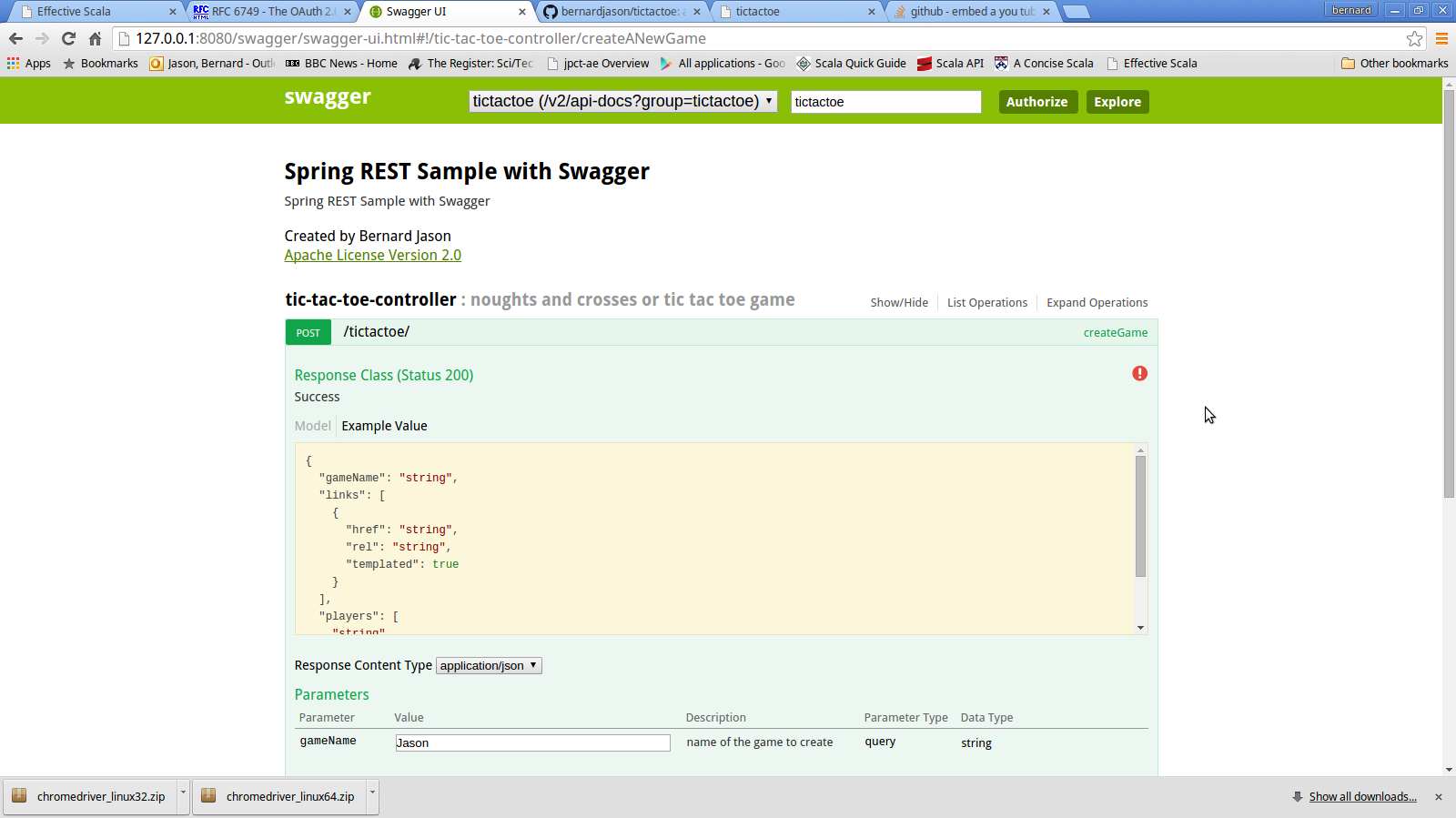Screen dimensions: 1456x818
Task: Open the BBC News - Home bookmark
Action: coord(341,64)
